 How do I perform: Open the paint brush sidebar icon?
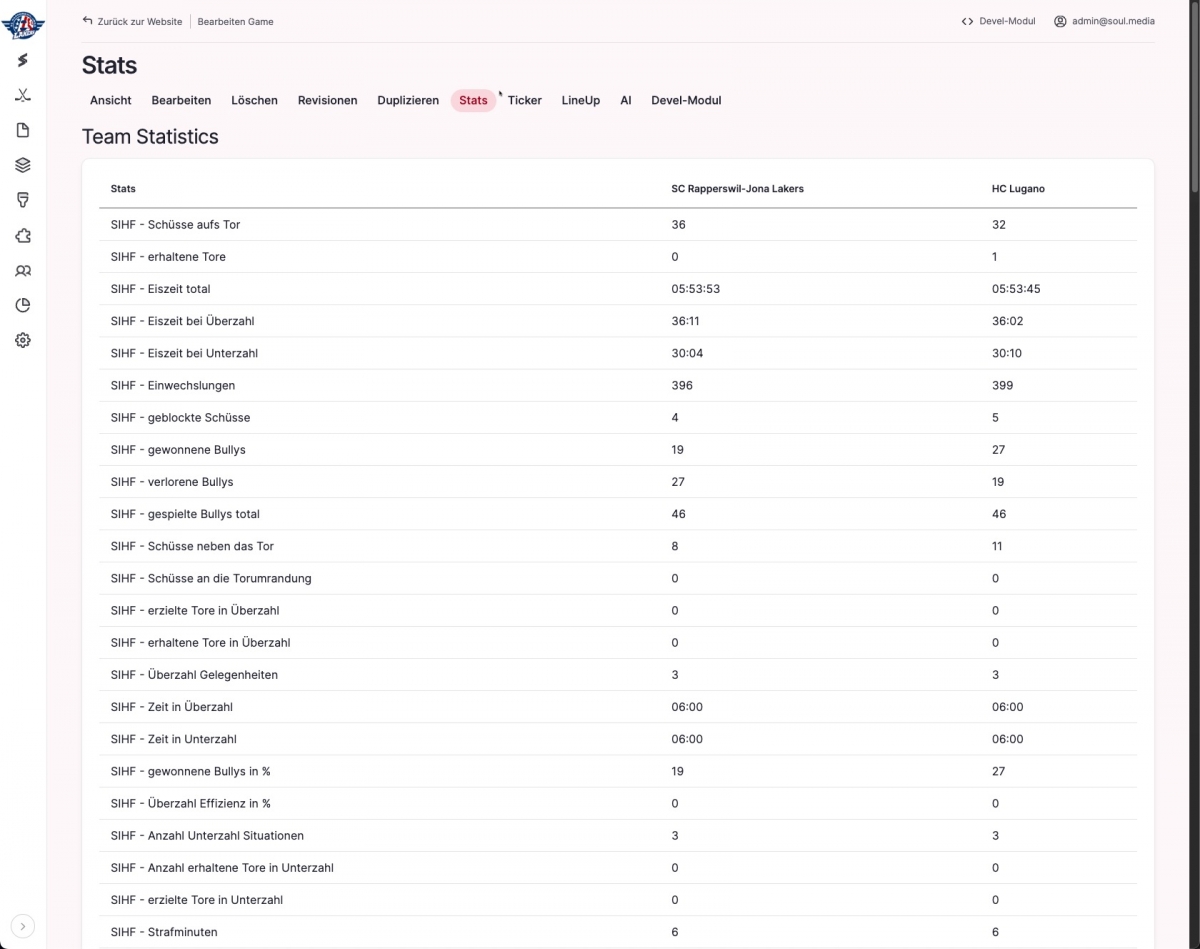tap(23, 200)
